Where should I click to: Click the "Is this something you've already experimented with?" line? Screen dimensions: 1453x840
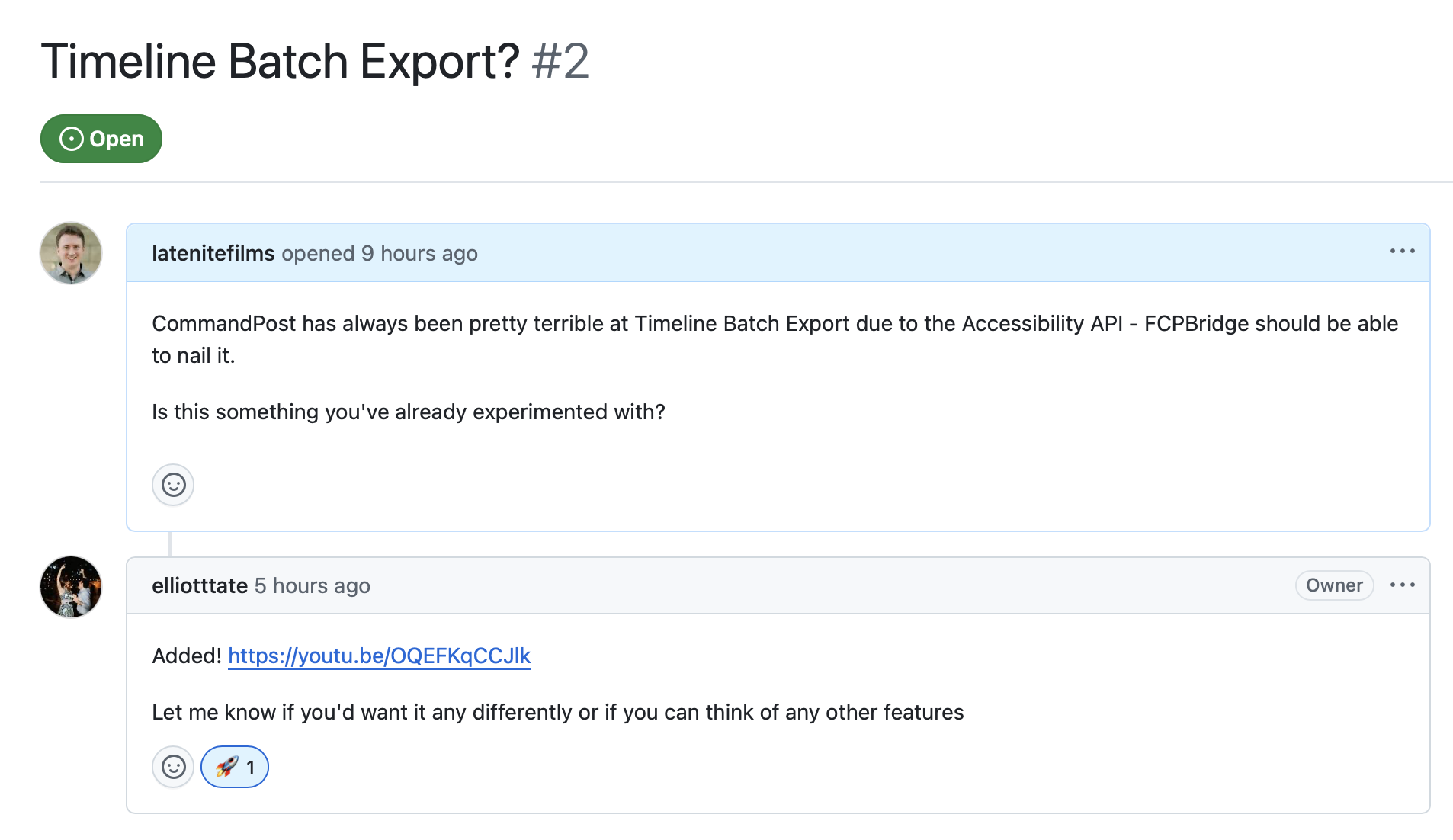click(x=408, y=412)
